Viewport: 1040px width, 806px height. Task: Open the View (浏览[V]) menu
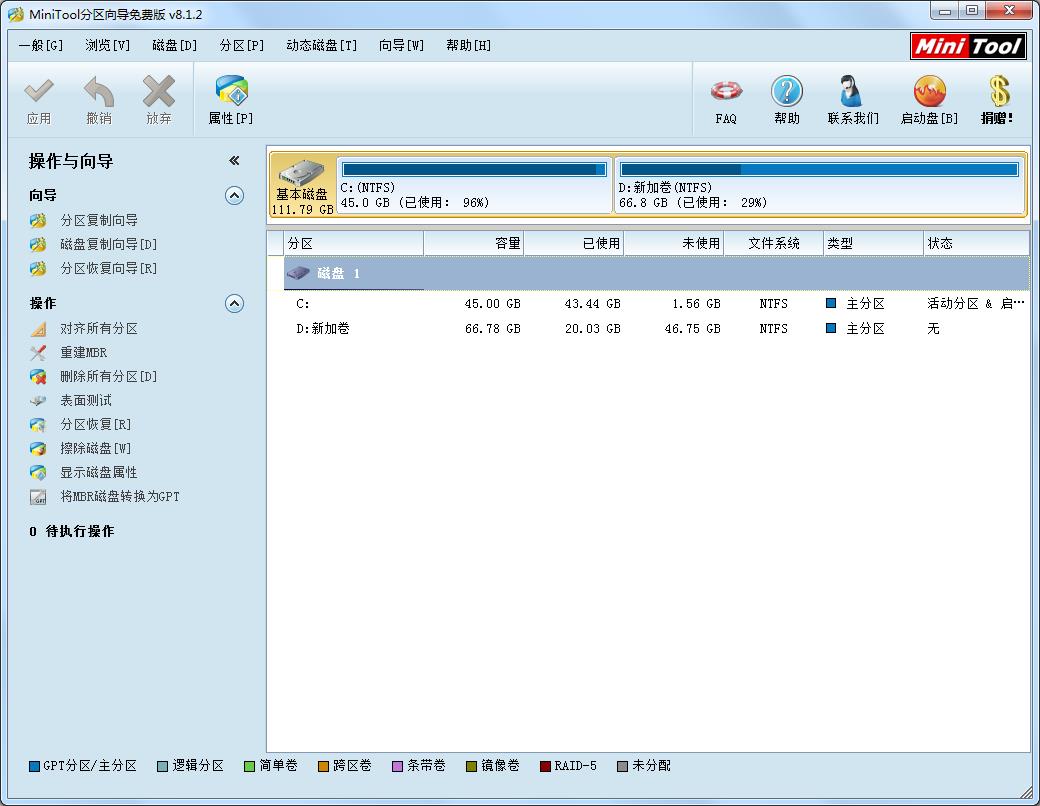tap(107, 45)
